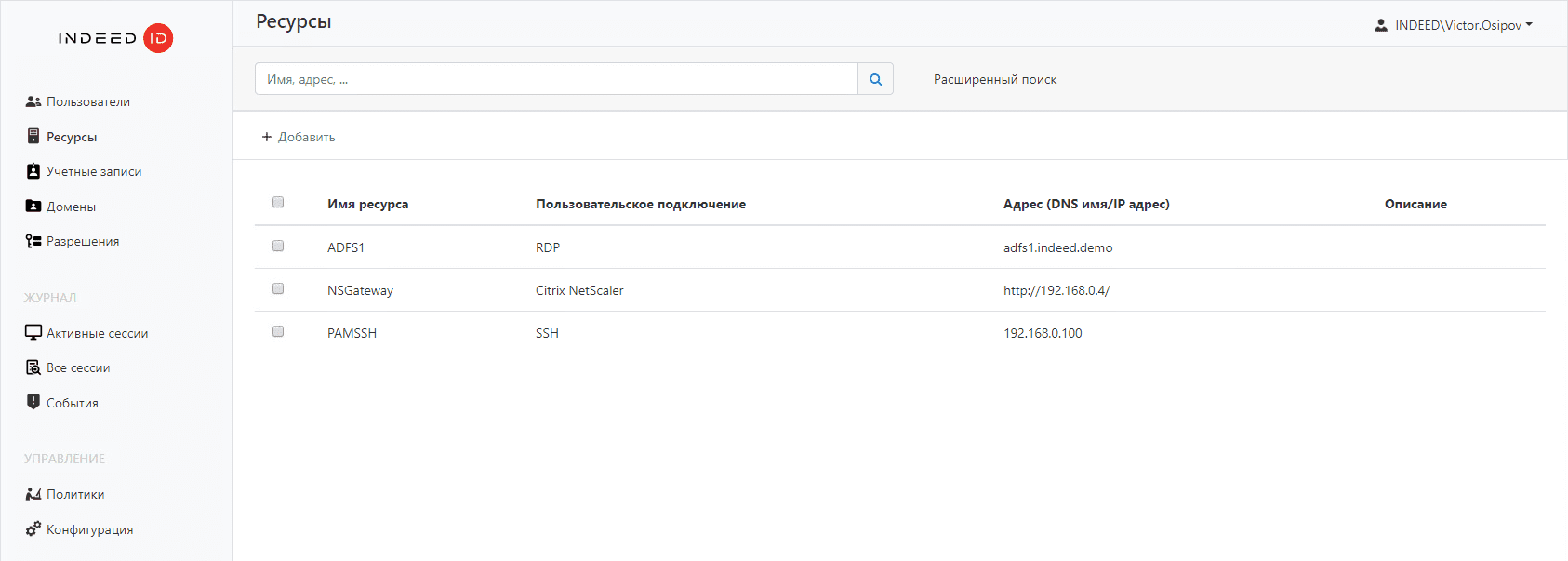Tick the PAMSSH row checkbox
1568x561 pixels.
(278, 331)
